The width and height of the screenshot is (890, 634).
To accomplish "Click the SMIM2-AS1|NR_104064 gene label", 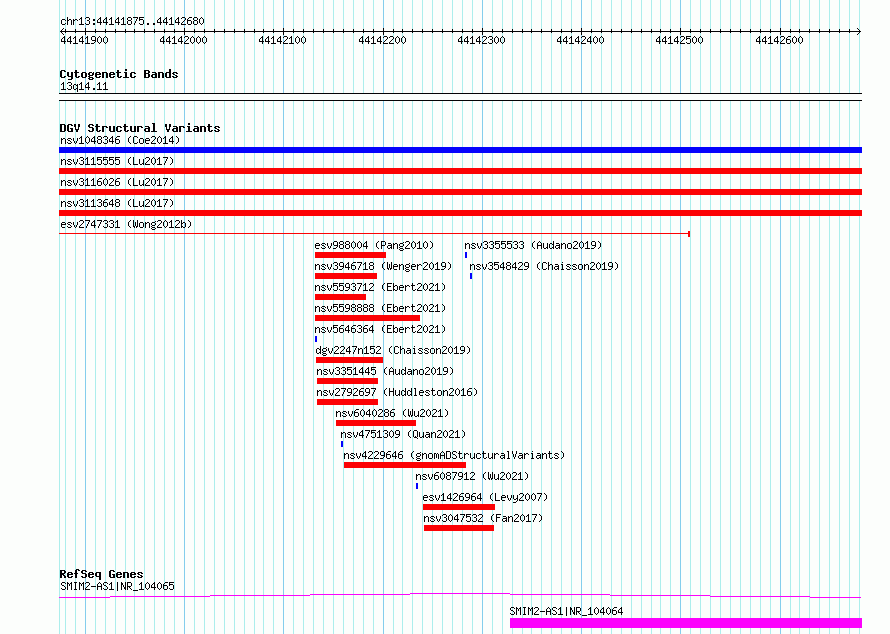I will (x=566, y=611).
